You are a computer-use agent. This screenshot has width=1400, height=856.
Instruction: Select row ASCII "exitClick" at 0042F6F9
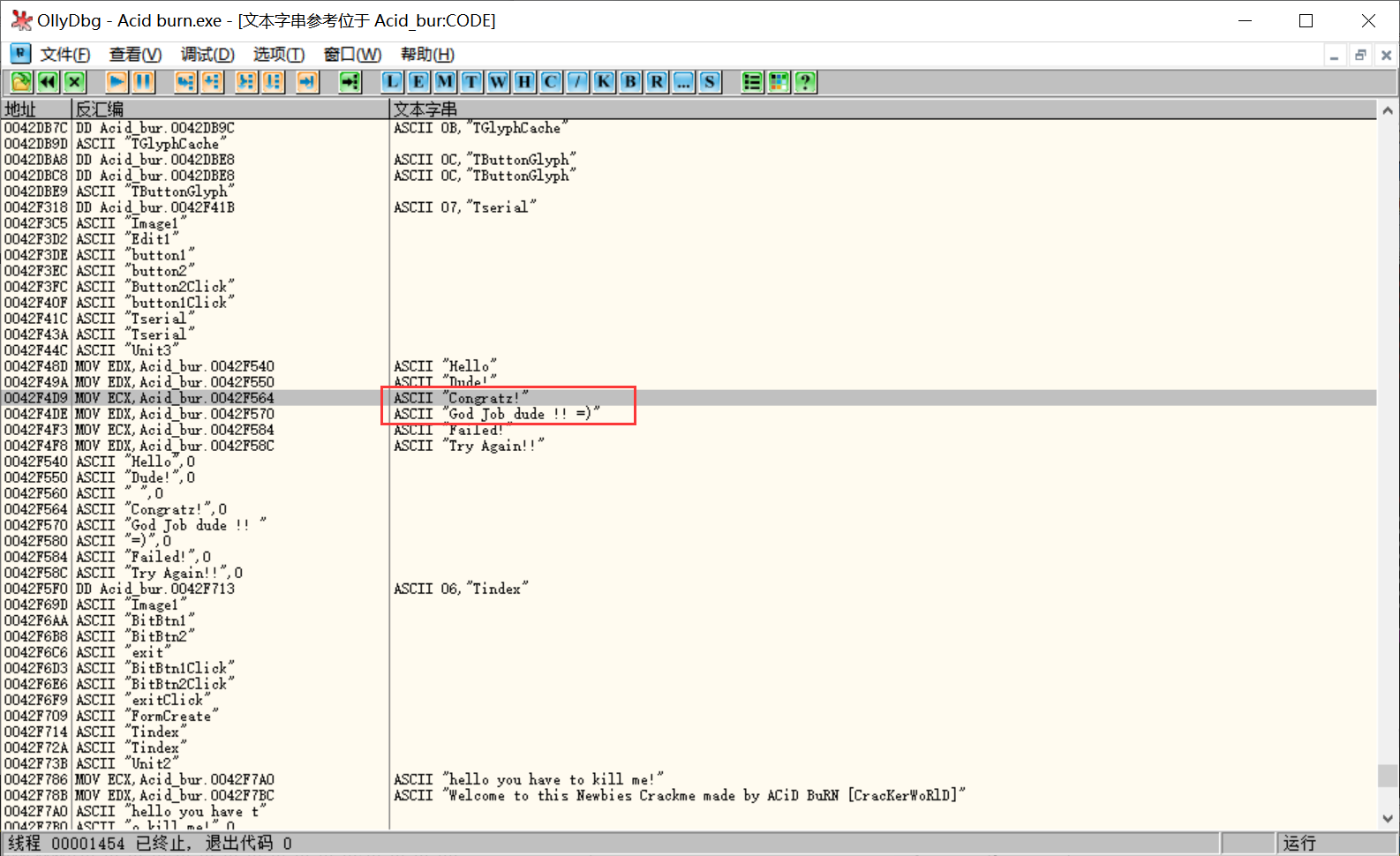point(689,700)
